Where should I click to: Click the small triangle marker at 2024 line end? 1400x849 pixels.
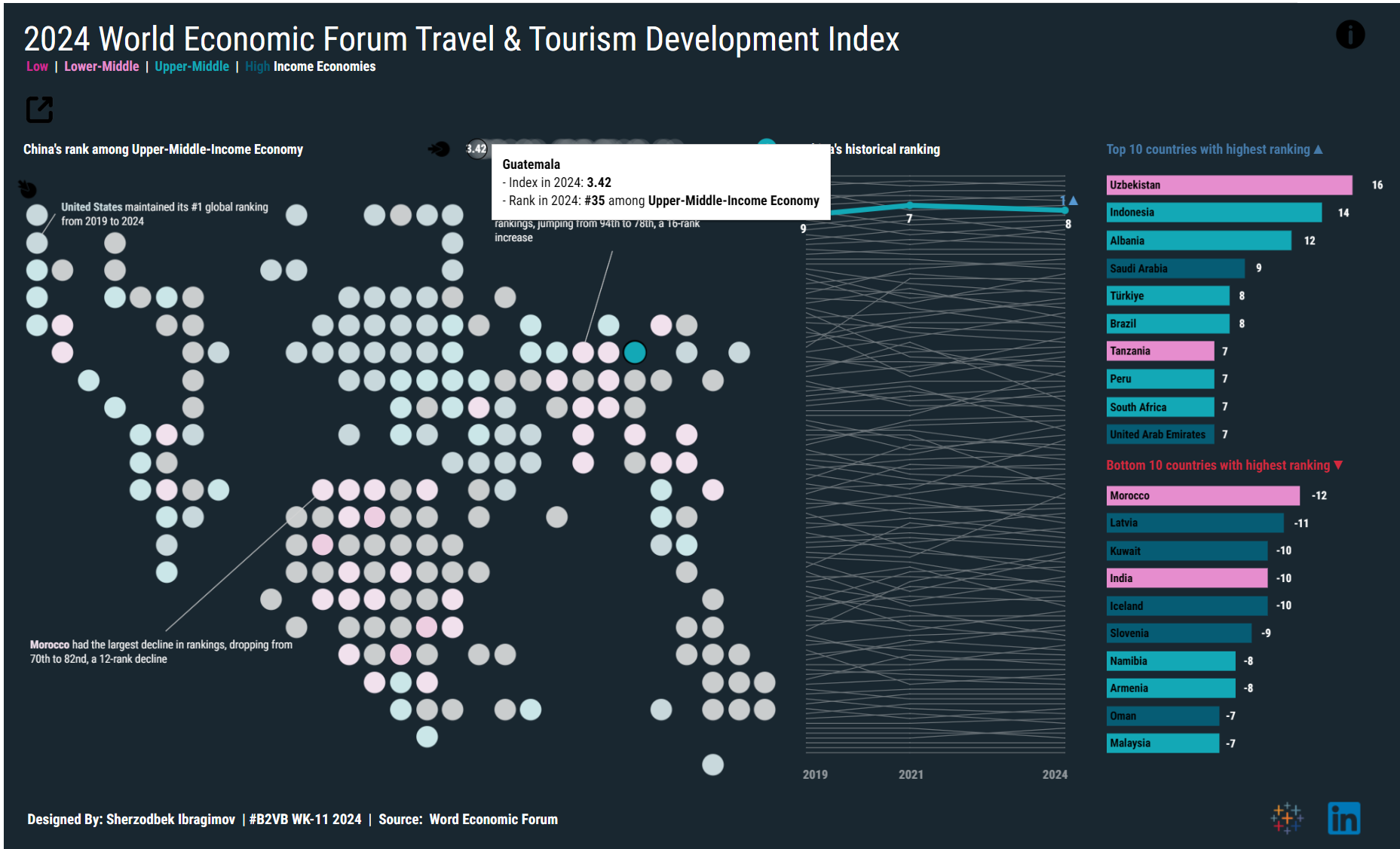pyautogui.click(x=1073, y=201)
